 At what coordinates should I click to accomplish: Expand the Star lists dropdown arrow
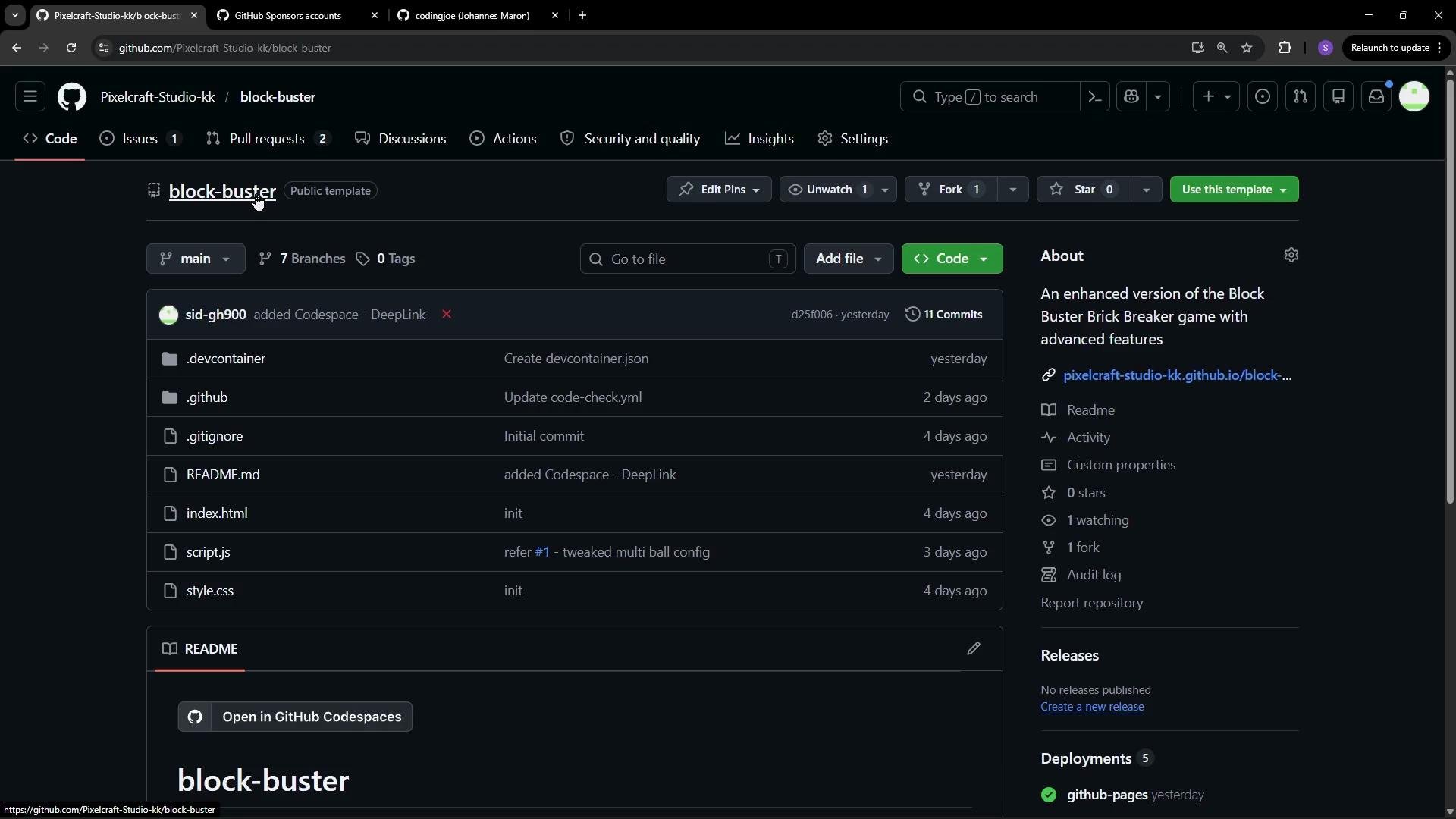(x=1146, y=190)
